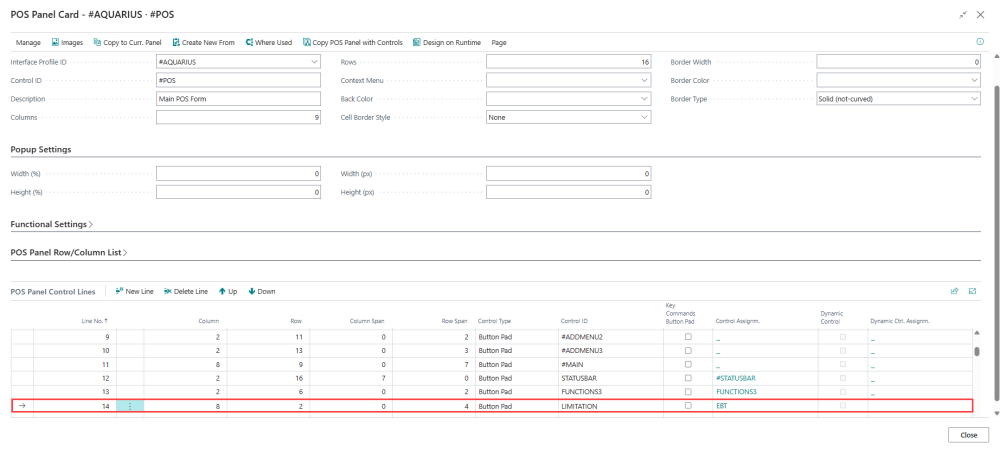
Task: Open row options for line 14
Action: coord(130,406)
